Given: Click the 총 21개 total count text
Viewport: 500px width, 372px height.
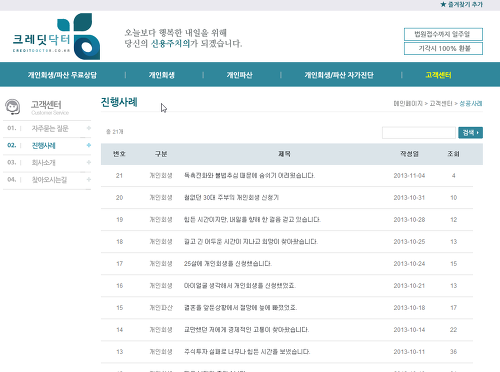Looking at the screenshot, I should click(x=115, y=132).
